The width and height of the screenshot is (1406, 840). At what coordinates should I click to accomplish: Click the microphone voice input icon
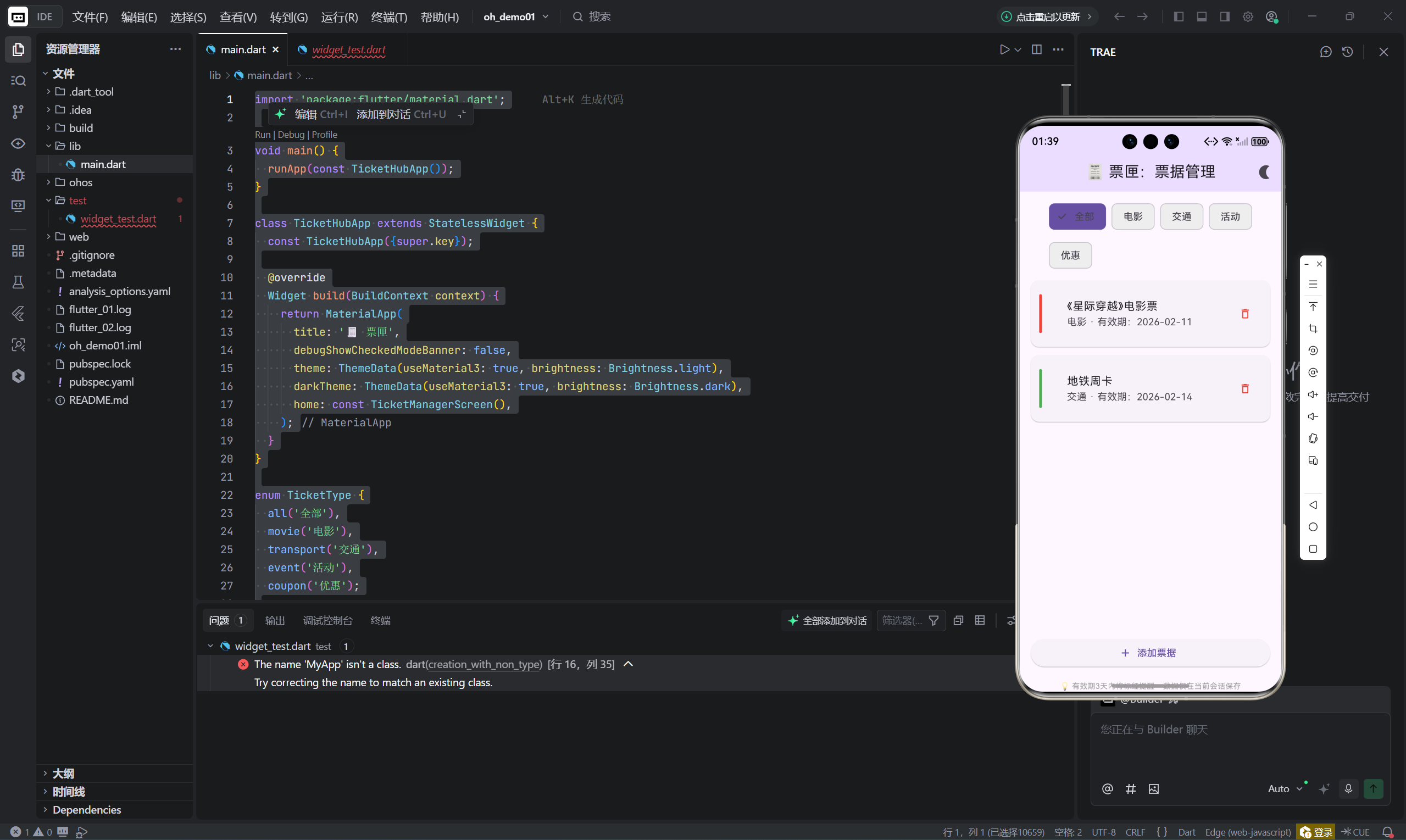(x=1348, y=788)
